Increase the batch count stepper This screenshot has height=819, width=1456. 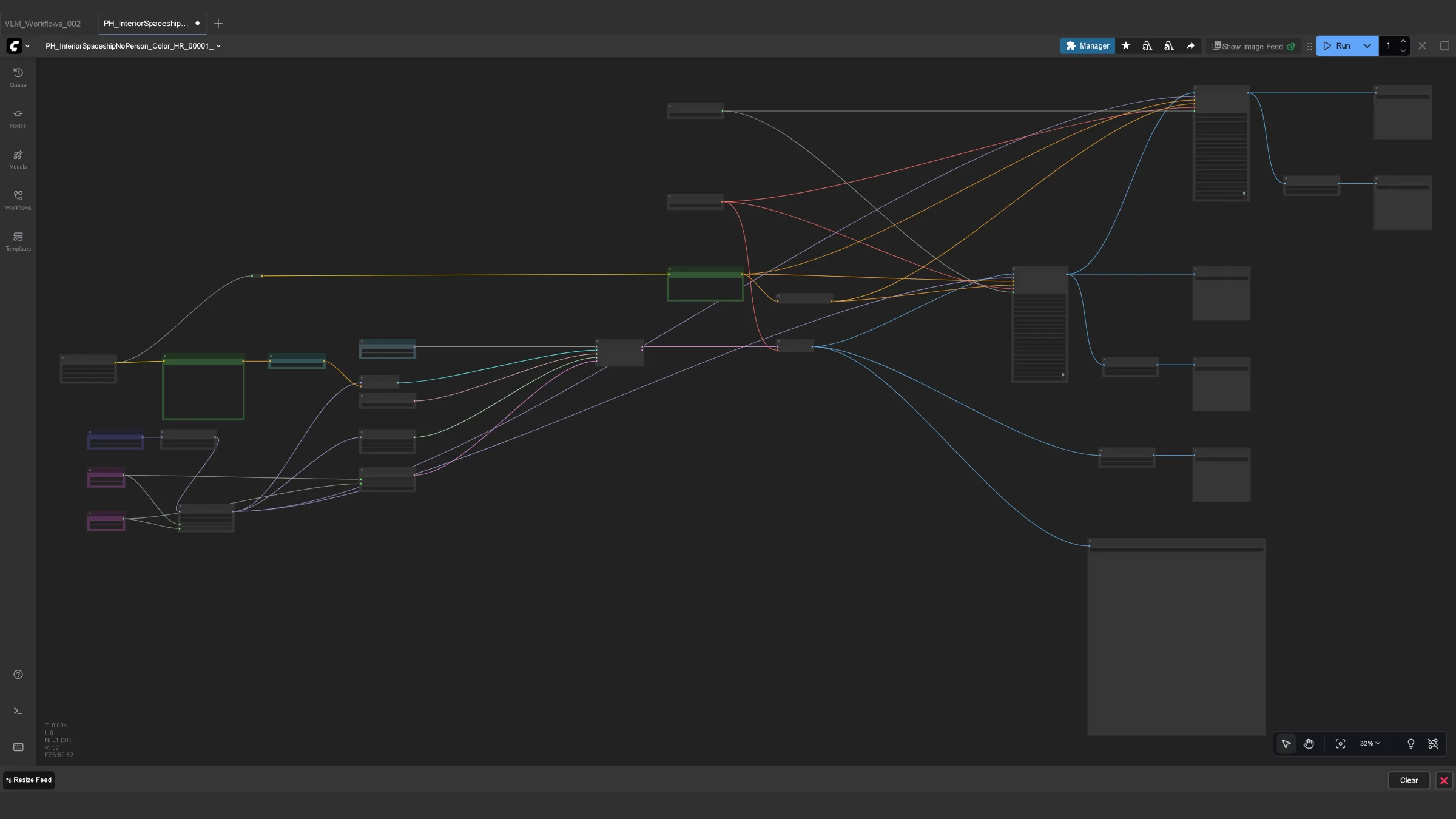point(1403,41)
